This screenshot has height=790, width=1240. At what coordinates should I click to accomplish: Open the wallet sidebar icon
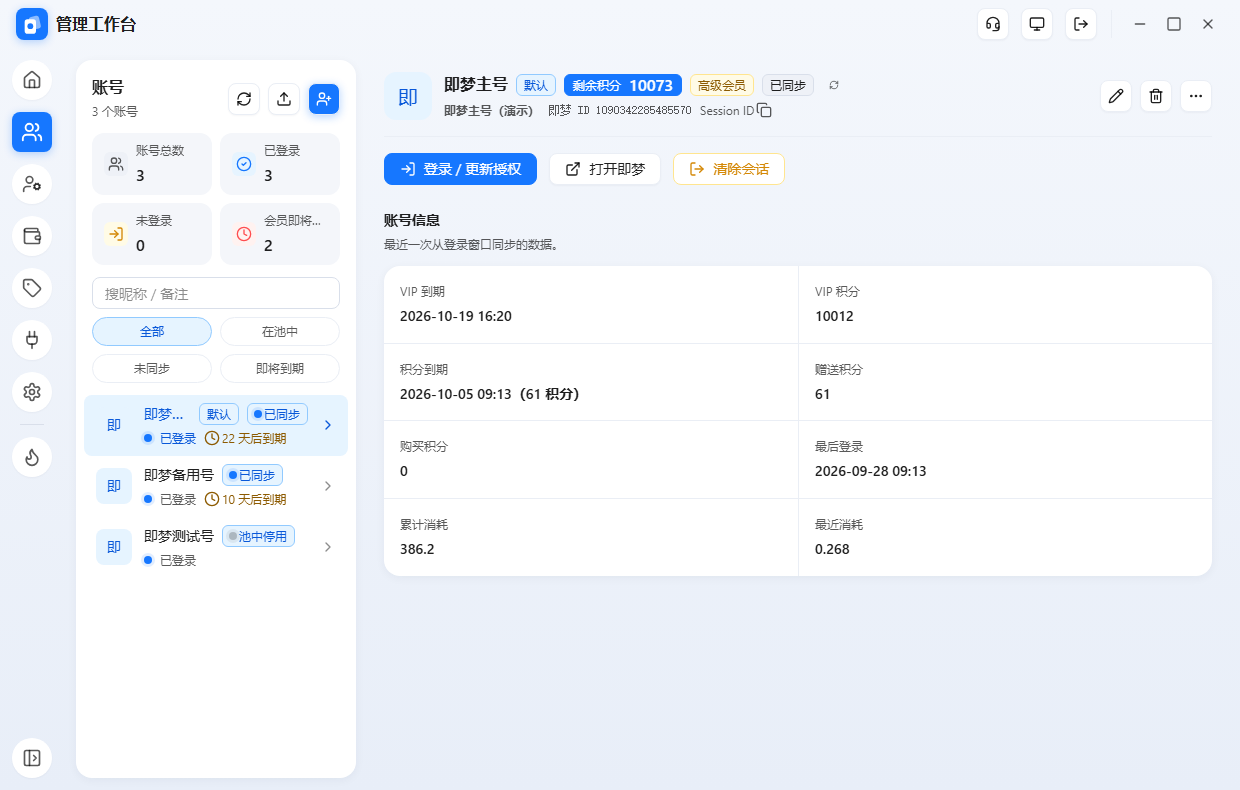click(32, 236)
